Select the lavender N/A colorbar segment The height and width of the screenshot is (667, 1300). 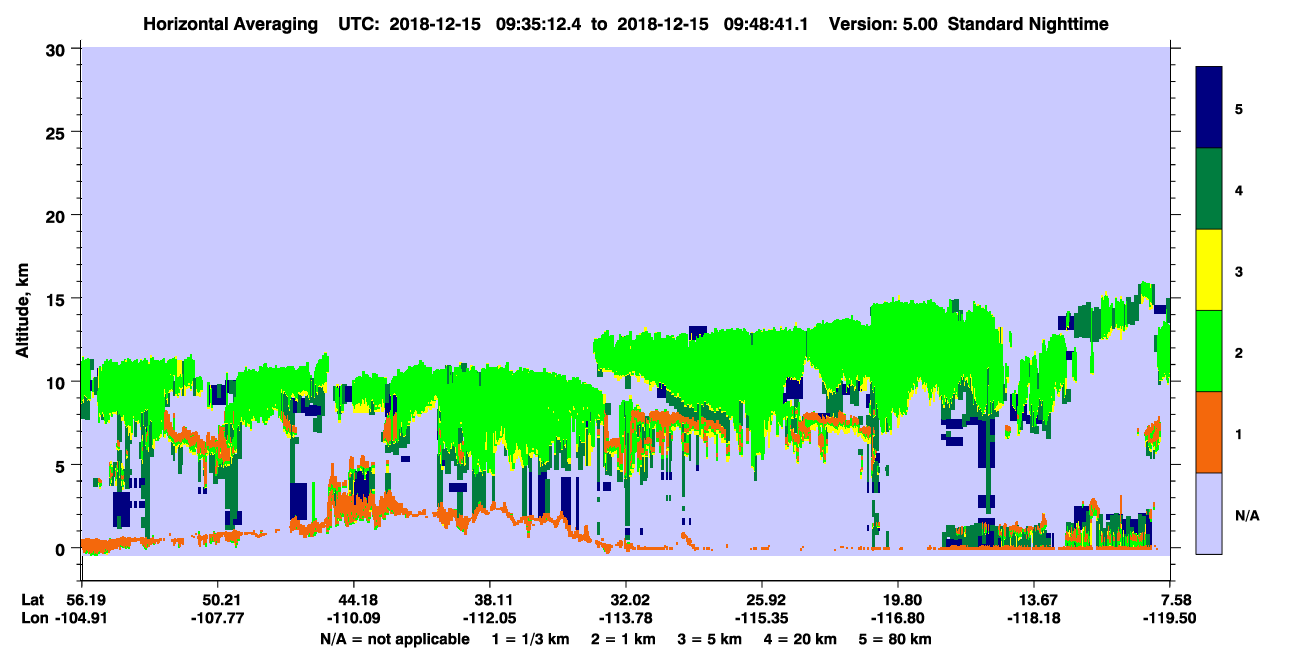click(1209, 513)
